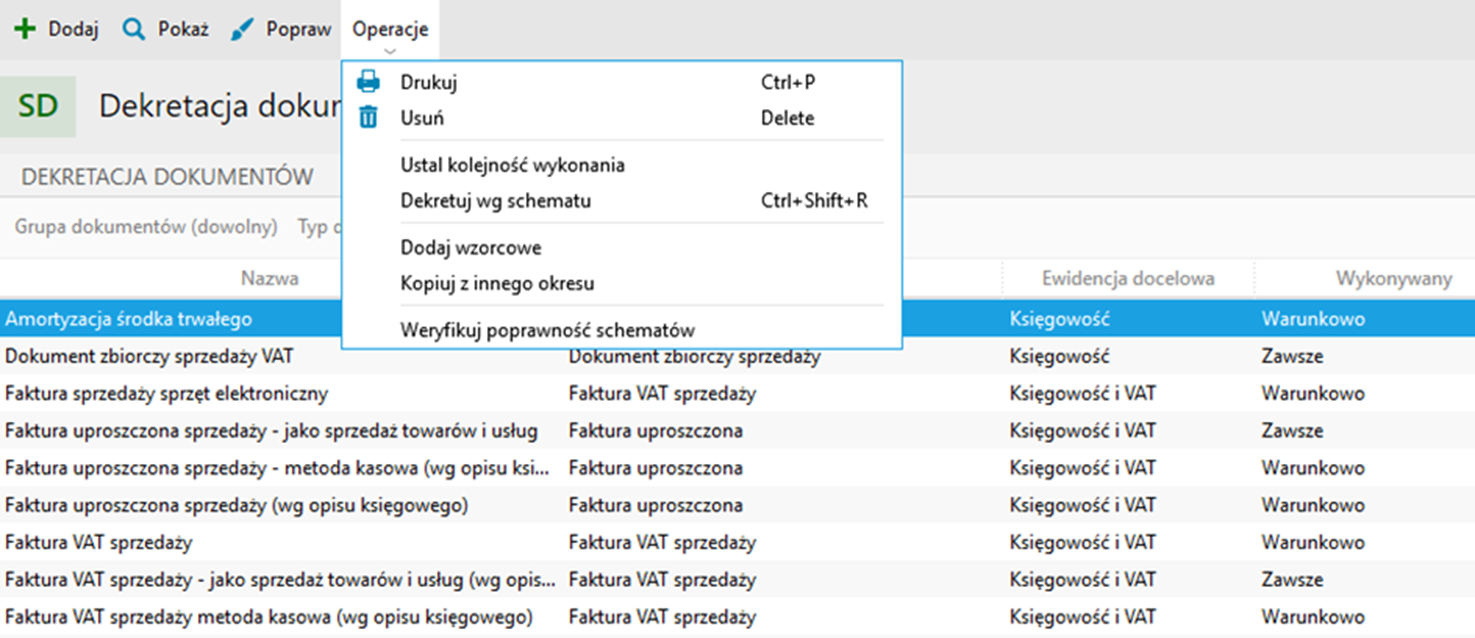
Task: Select Dokument zbiorczy sprzedaży VAT row
Action: pos(737,356)
